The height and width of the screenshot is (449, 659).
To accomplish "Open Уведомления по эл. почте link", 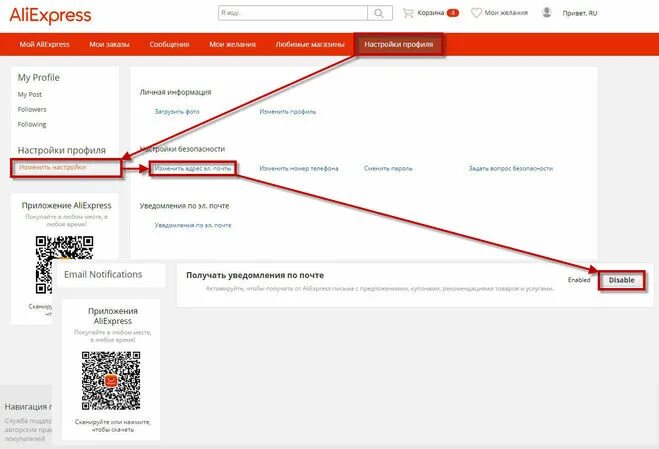I will (x=193, y=225).
